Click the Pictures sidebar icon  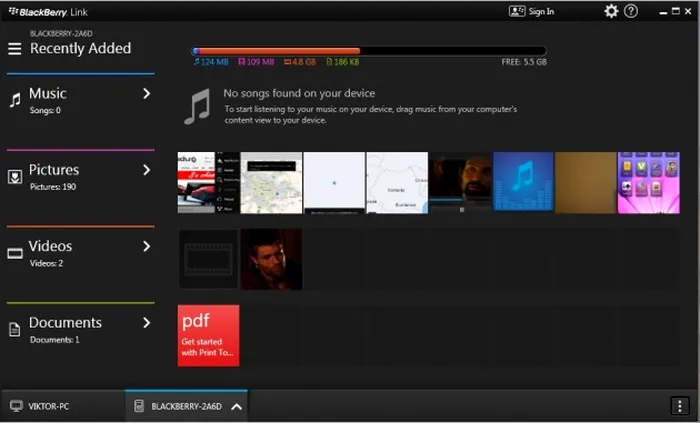coord(15,177)
